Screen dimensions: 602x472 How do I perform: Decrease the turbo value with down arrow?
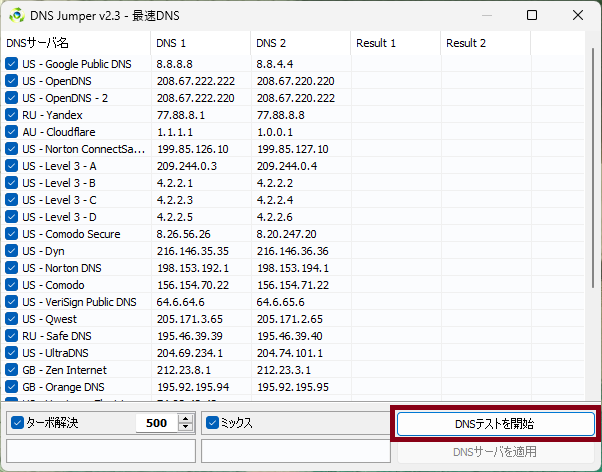point(184,428)
